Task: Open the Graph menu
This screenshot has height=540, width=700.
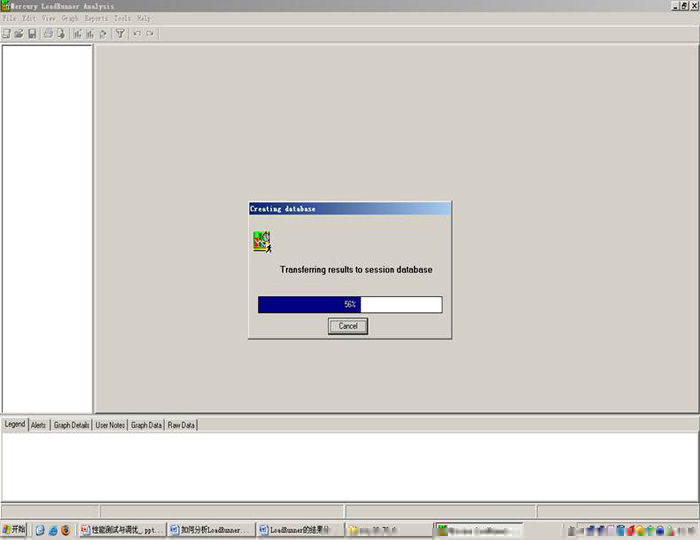Action: pos(70,18)
